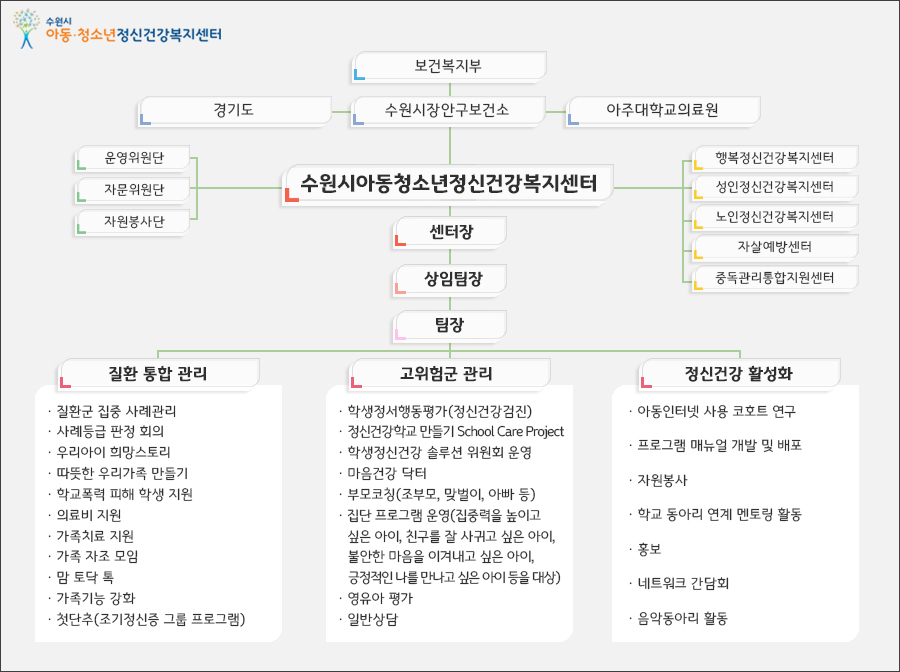
Task: Click 가족 자조 모임 item
Action: coord(94,556)
